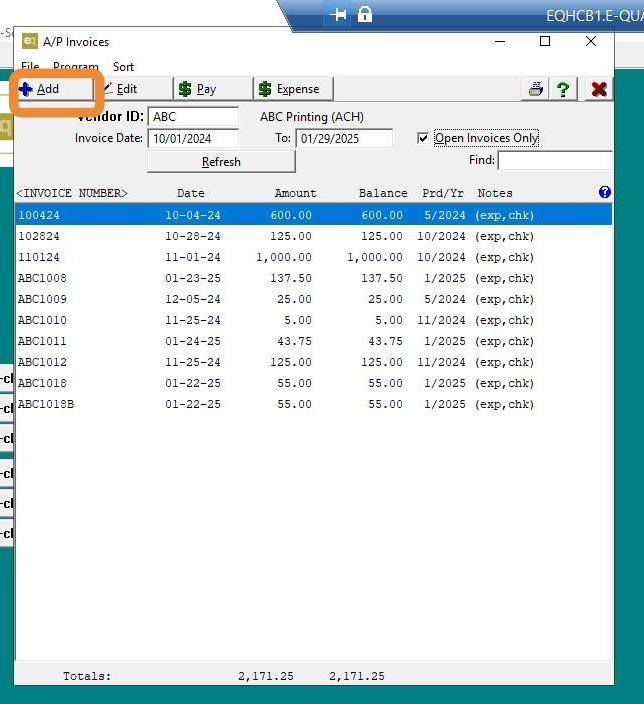This screenshot has height=704, width=644.
Task: Click the A/P Invoices window icon
Action: tap(30, 41)
